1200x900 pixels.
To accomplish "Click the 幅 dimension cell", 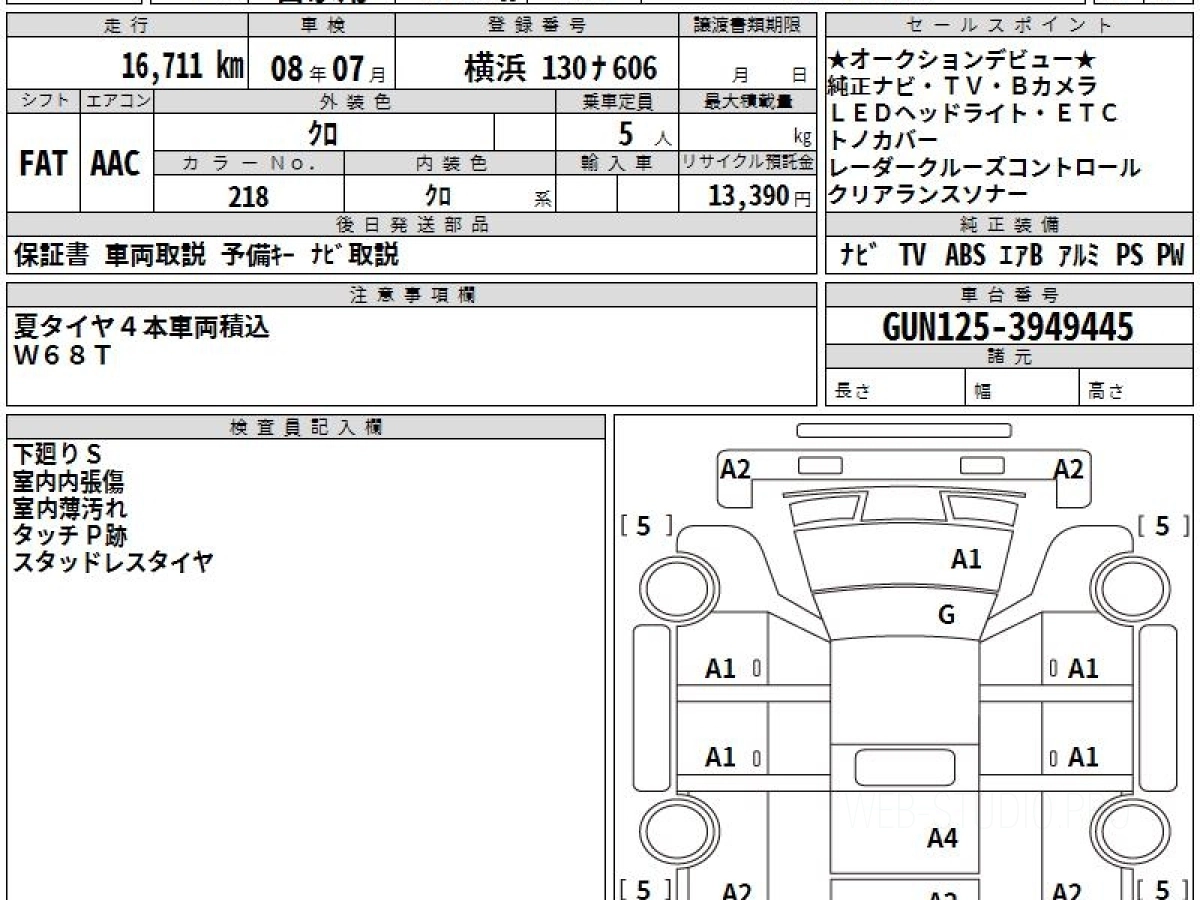I will 1023,387.
